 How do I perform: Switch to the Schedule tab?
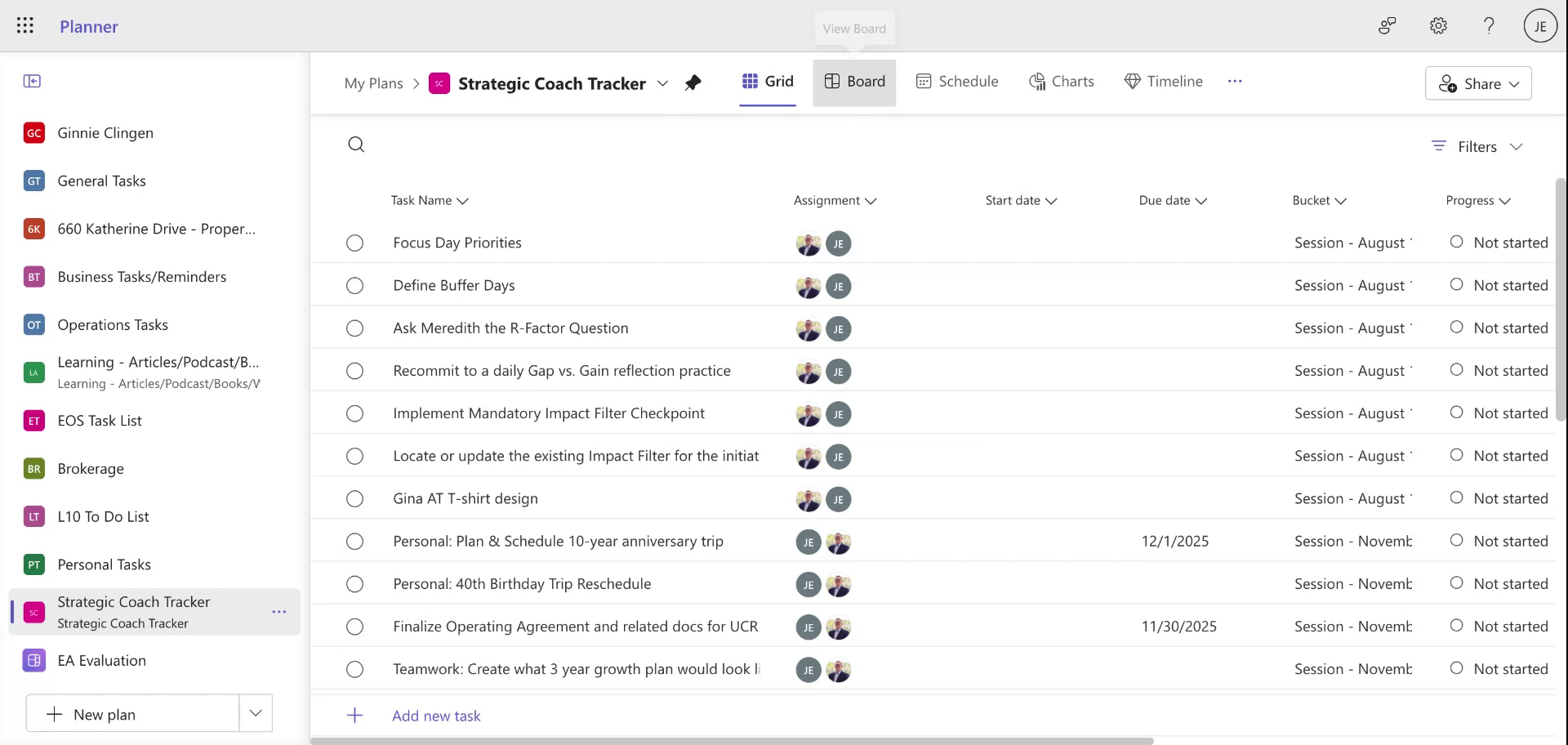click(957, 81)
